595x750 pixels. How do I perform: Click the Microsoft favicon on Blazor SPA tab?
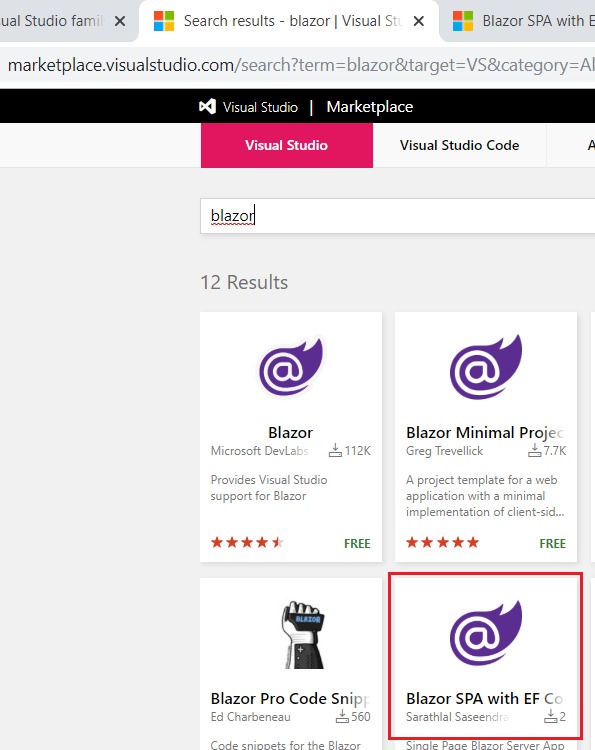463,21
